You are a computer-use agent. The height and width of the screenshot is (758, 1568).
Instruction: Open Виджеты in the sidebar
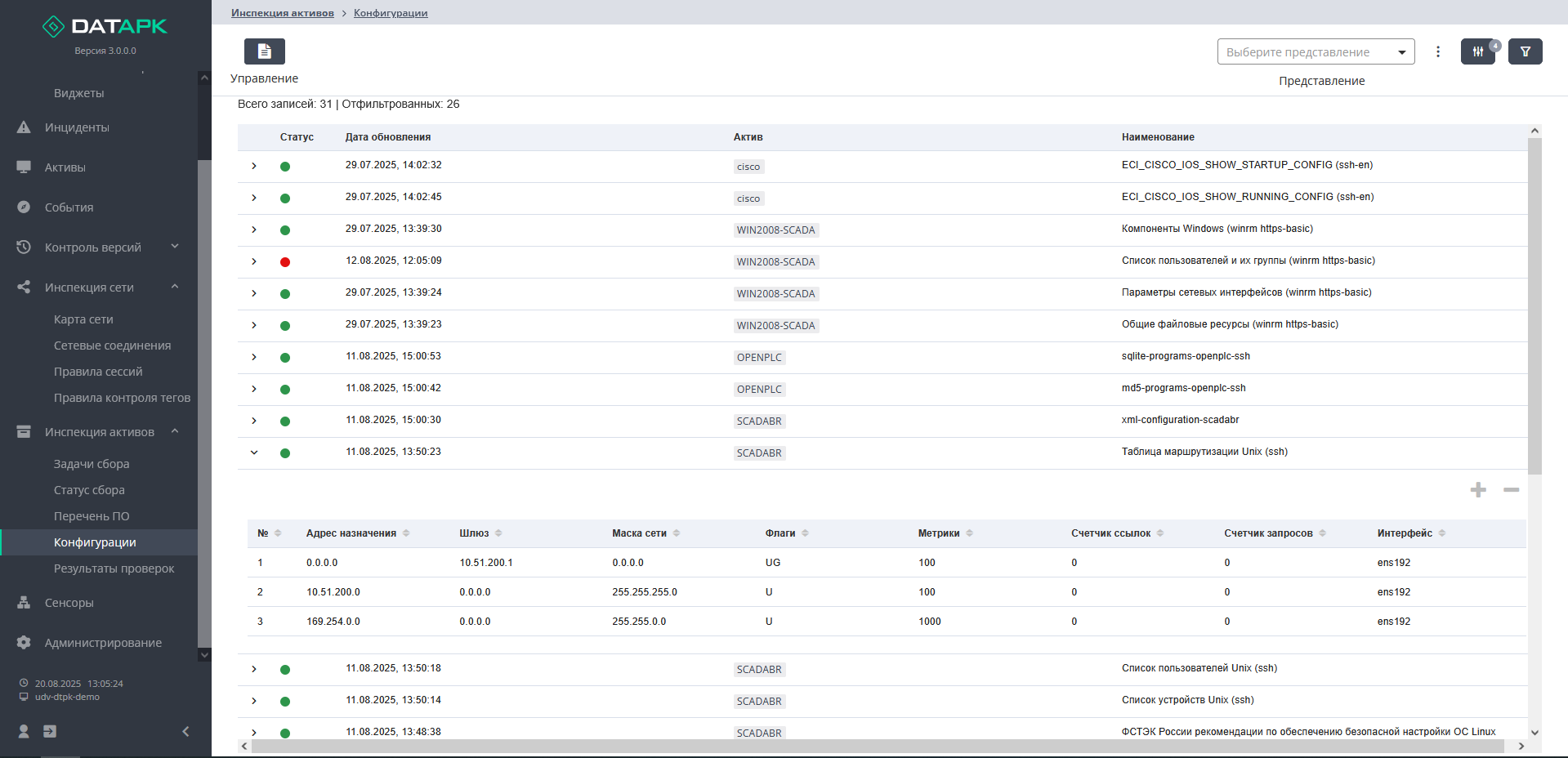[79, 93]
